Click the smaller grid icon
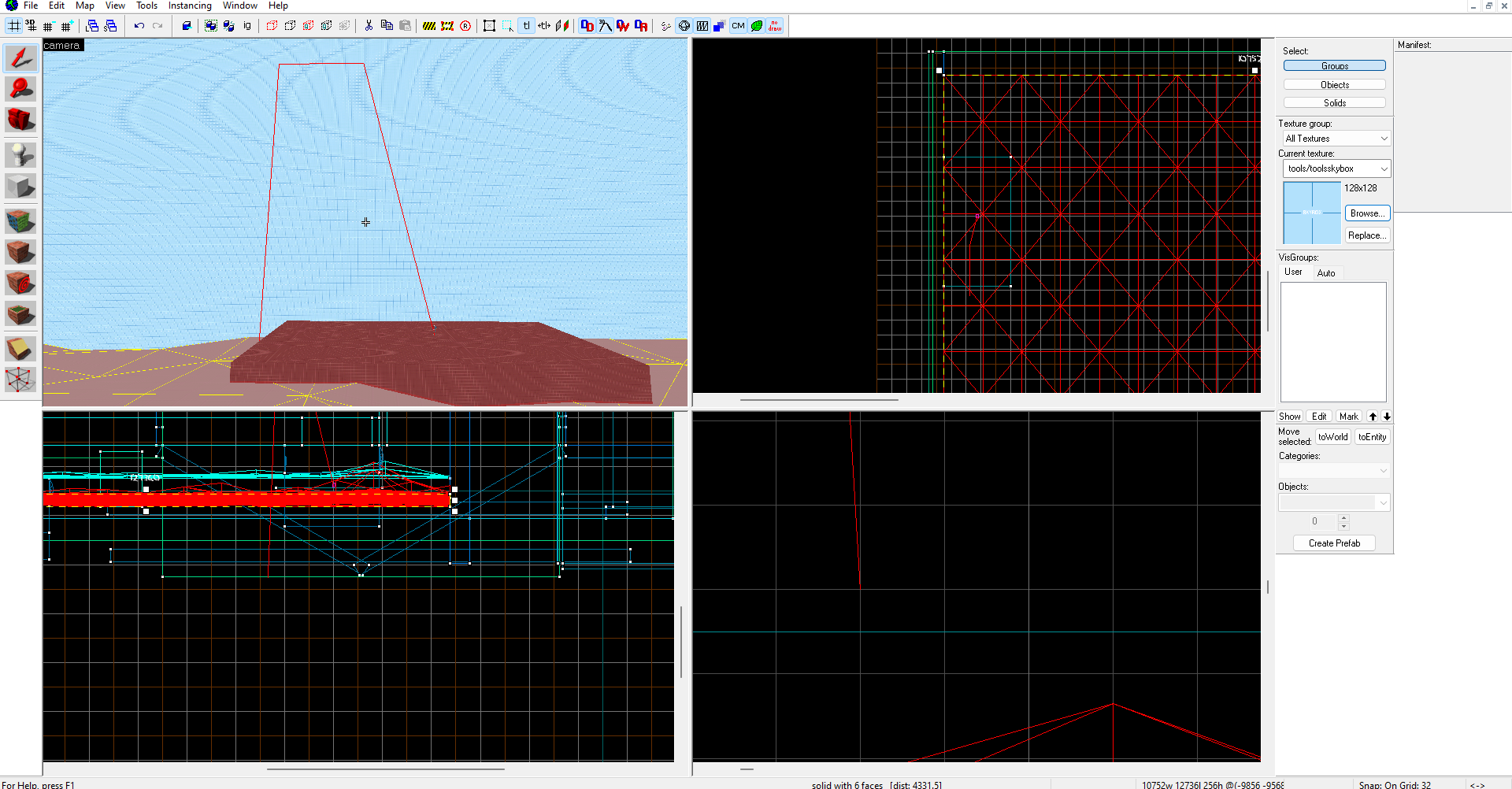The image size is (1512, 789). point(48,26)
